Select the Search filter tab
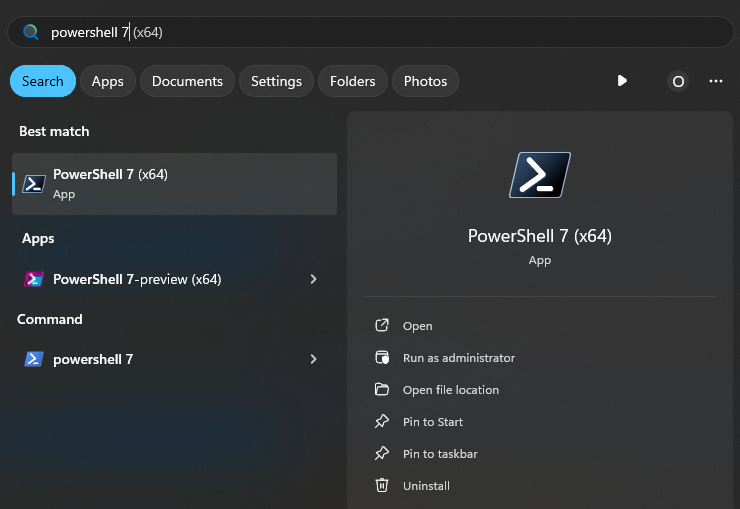The height and width of the screenshot is (509, 740). click(x=42, y=81)
